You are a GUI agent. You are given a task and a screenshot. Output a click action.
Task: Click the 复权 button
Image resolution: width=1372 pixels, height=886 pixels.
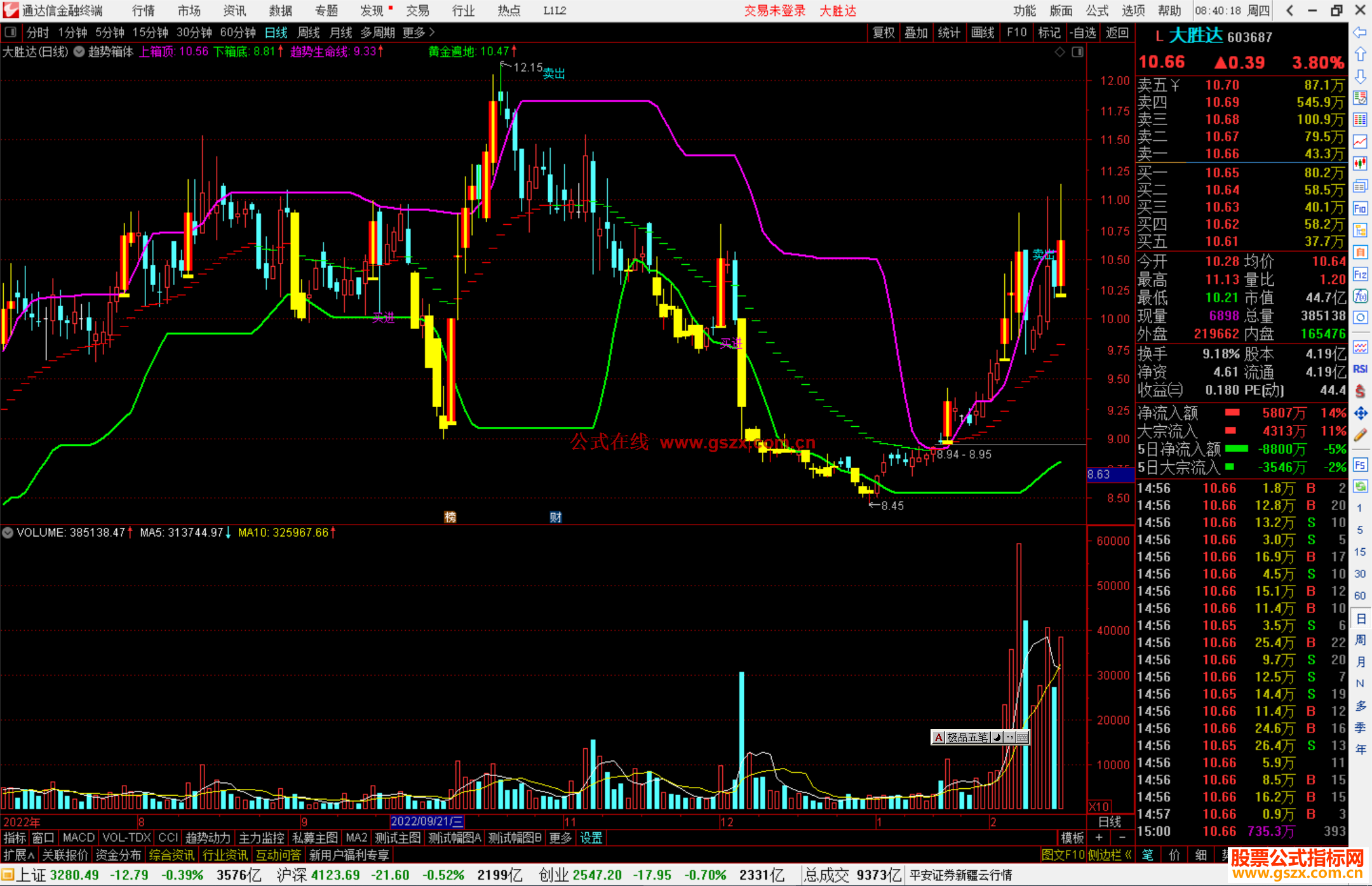coord(883,32)
